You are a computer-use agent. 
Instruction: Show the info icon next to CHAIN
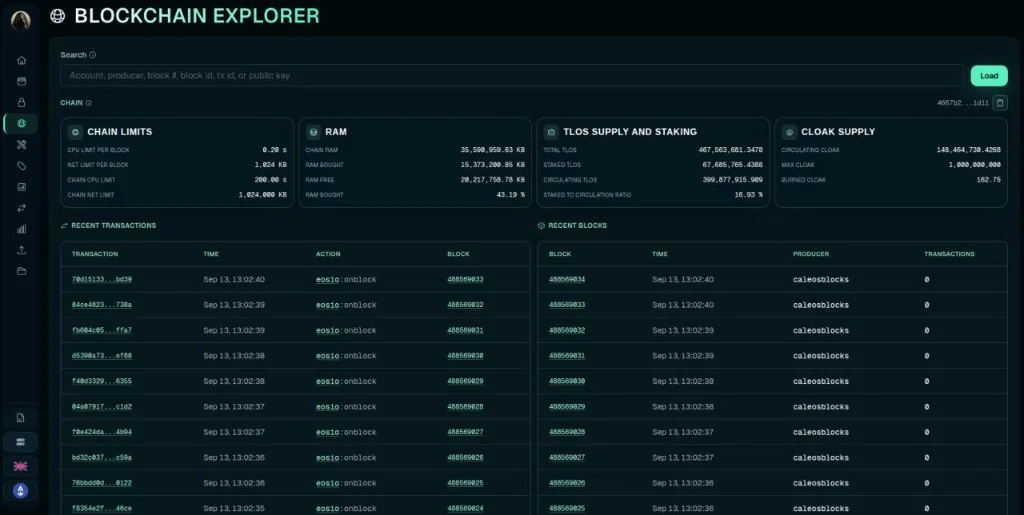click(89, 103)
